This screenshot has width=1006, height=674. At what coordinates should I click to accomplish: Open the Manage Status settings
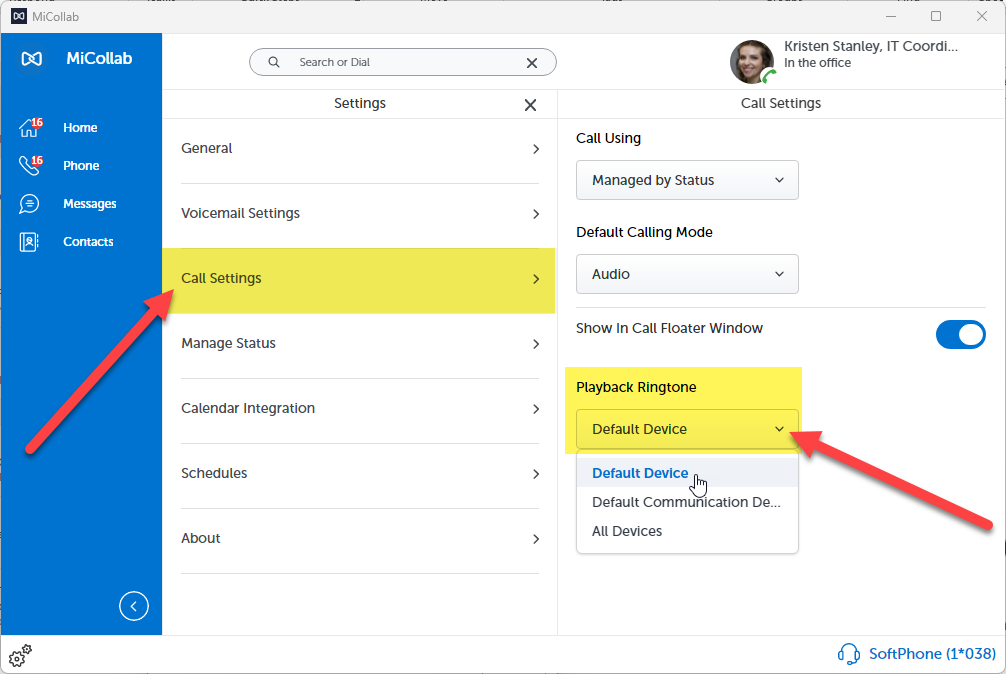360,344
